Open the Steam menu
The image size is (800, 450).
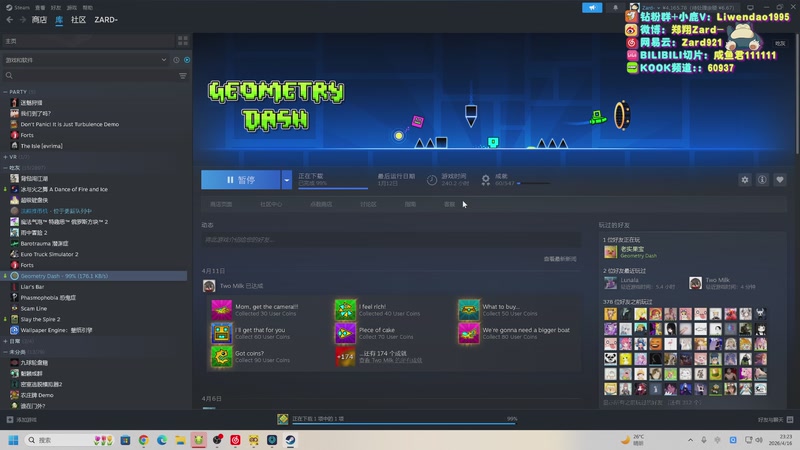[18, 8]
